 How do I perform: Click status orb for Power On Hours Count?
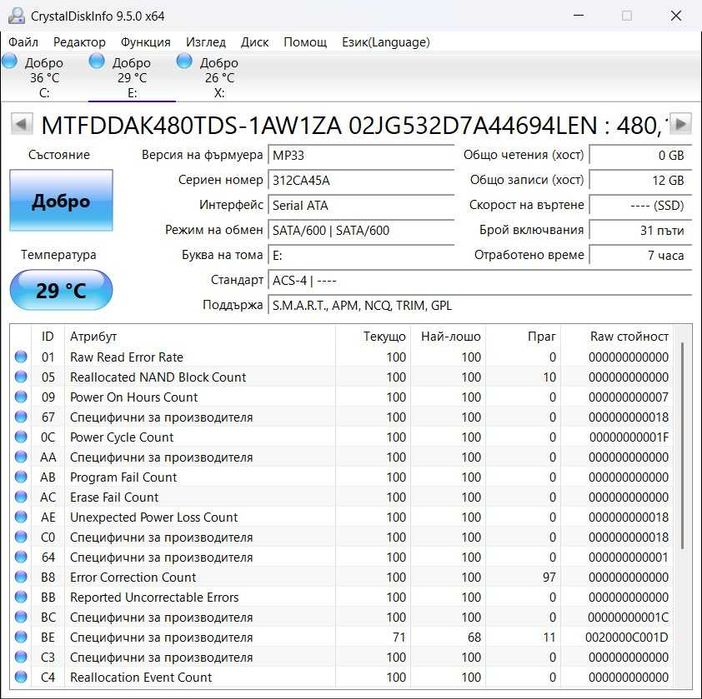[21, 397]
